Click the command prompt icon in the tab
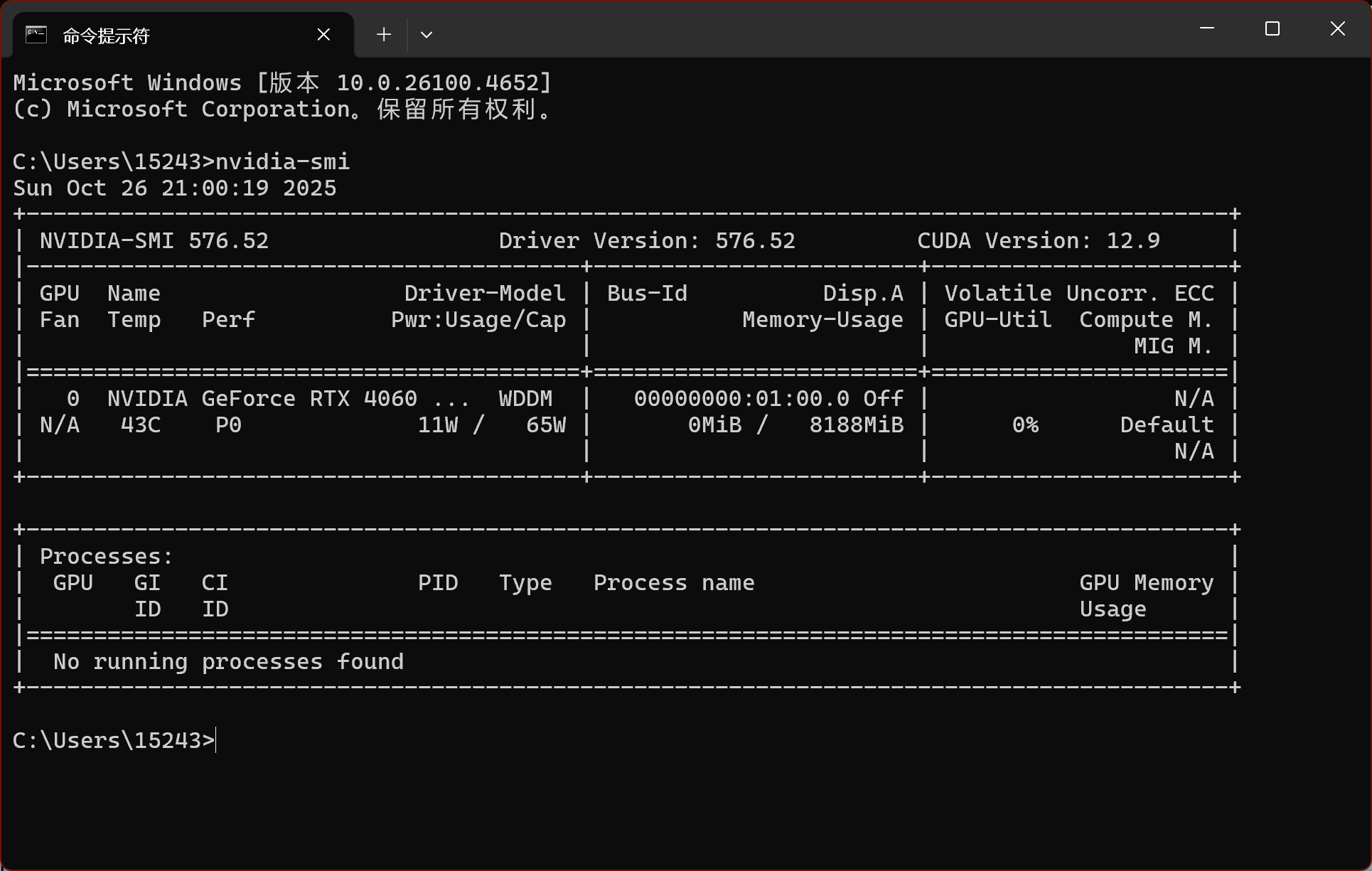The width and height of the screenshot is (1372, 871). (x=36, y=34)
